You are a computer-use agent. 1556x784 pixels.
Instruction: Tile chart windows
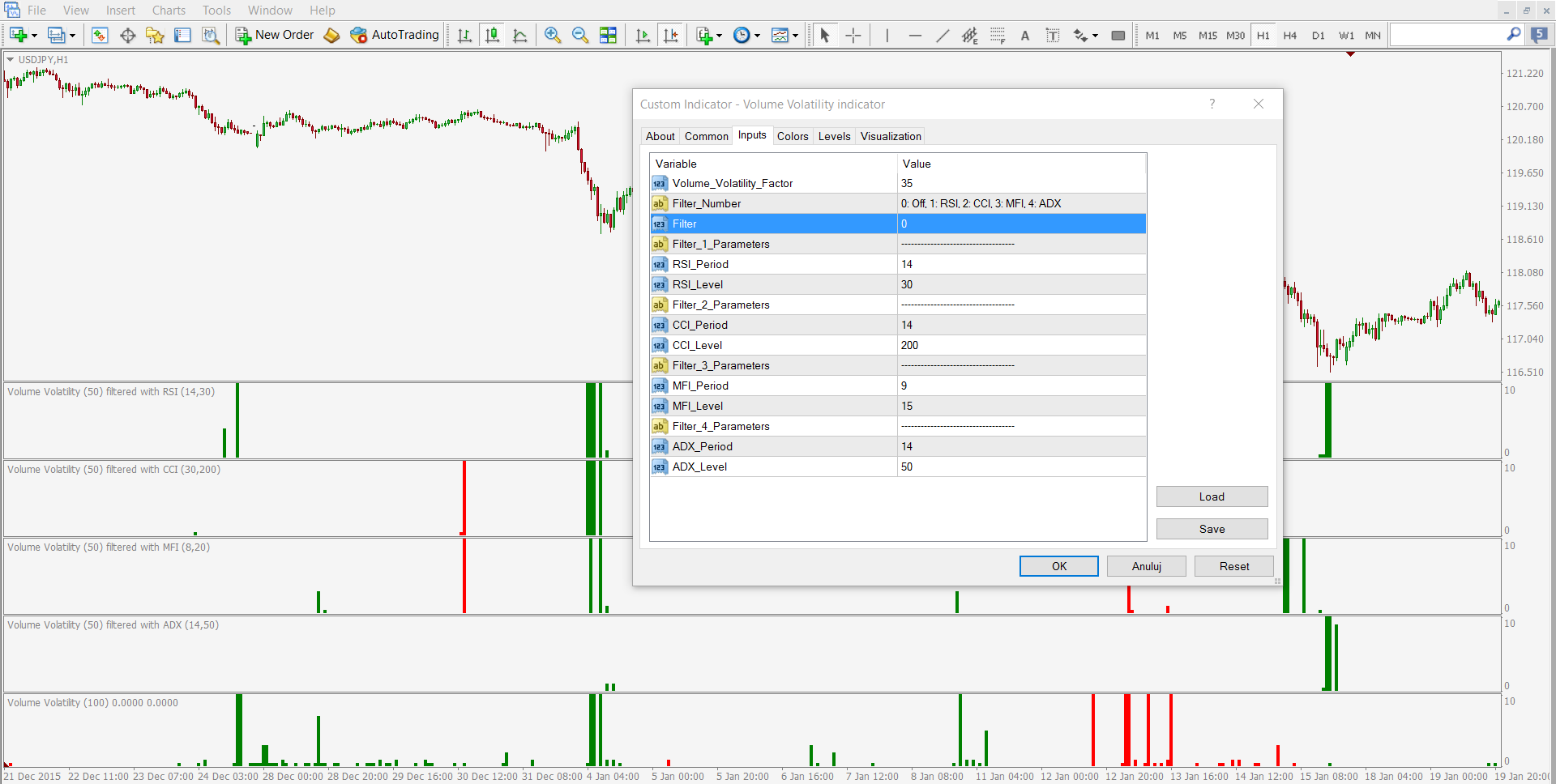pos(608,35)
